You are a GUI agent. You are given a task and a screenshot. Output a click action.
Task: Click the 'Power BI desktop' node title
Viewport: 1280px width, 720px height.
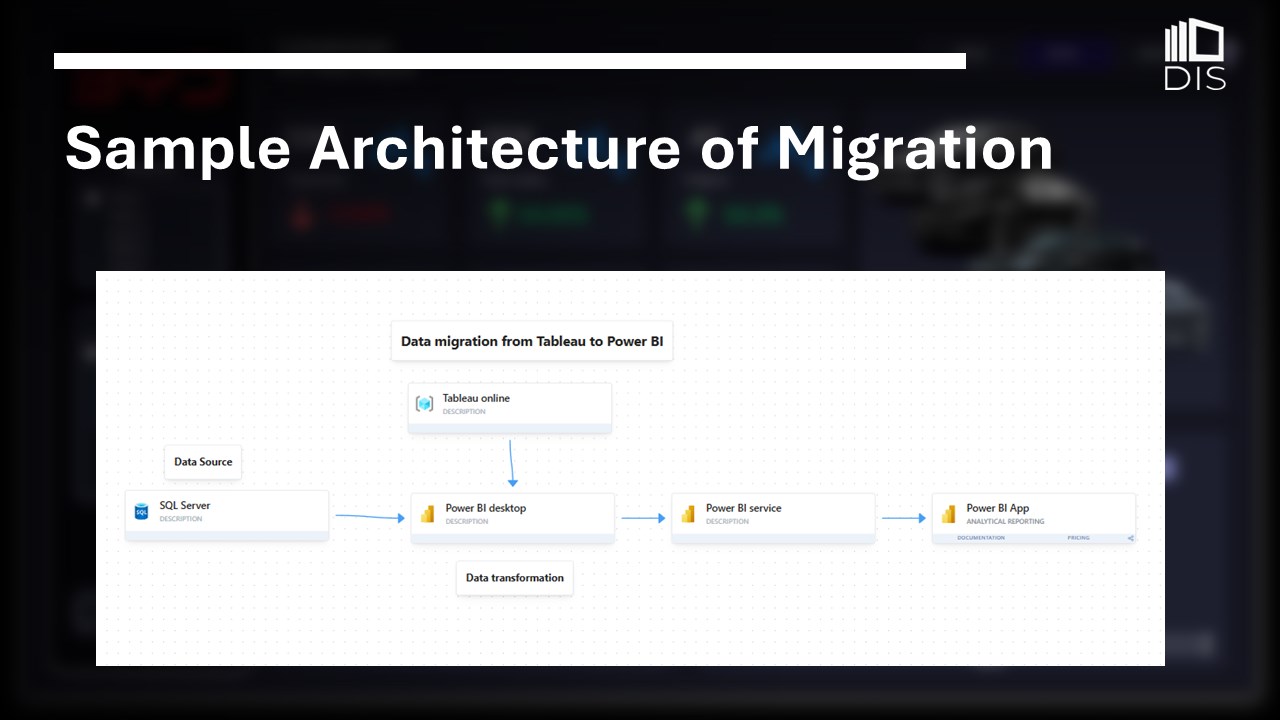(486, 508)
